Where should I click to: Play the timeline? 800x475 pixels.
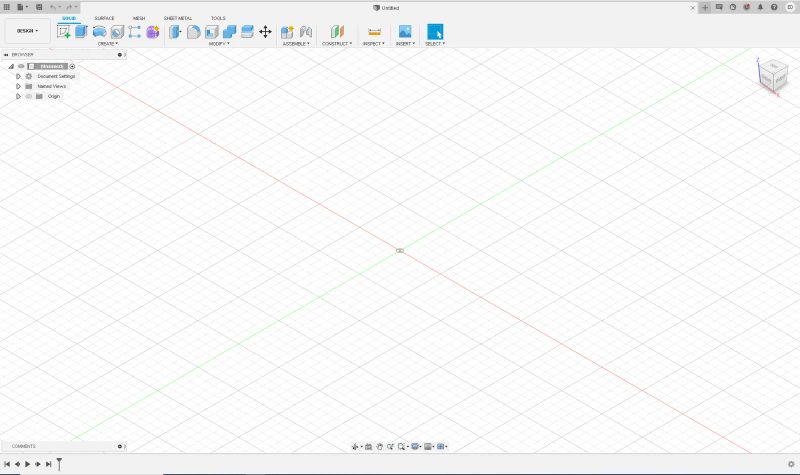pyautogui.click(x=28, y=464)
